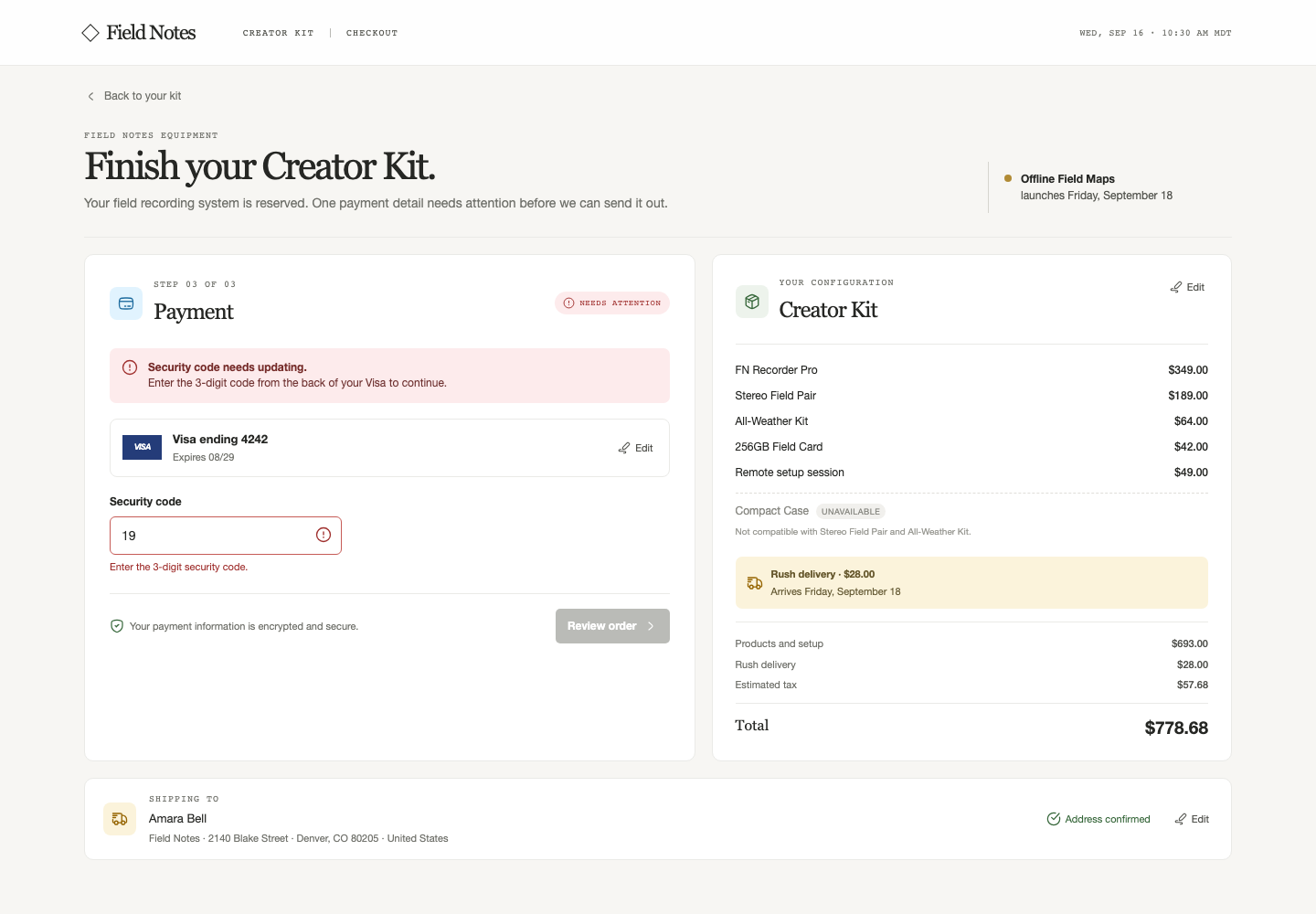Viewport: 1316px width, 914px height.
Task: Edit the Creator Kit configuration
Action: pos(1187,287)
